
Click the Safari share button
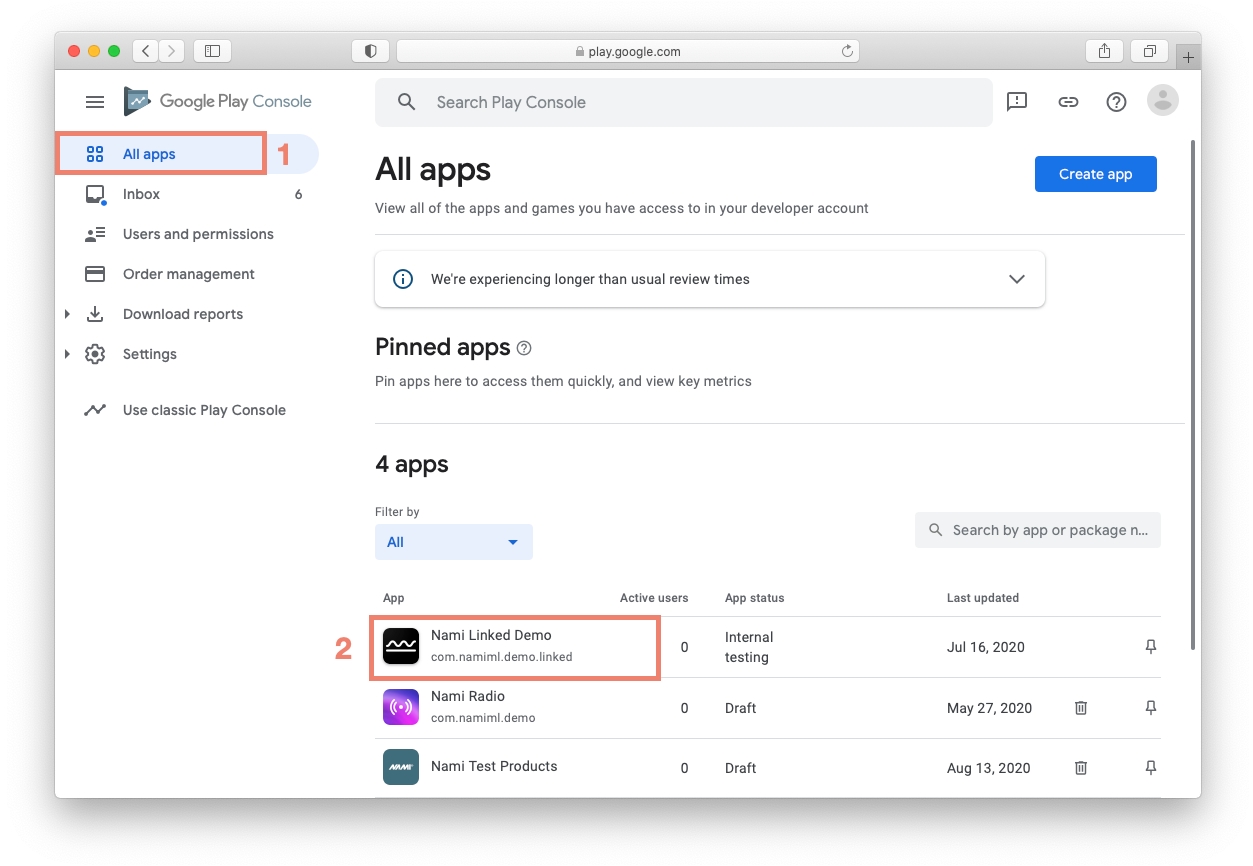1104,51
